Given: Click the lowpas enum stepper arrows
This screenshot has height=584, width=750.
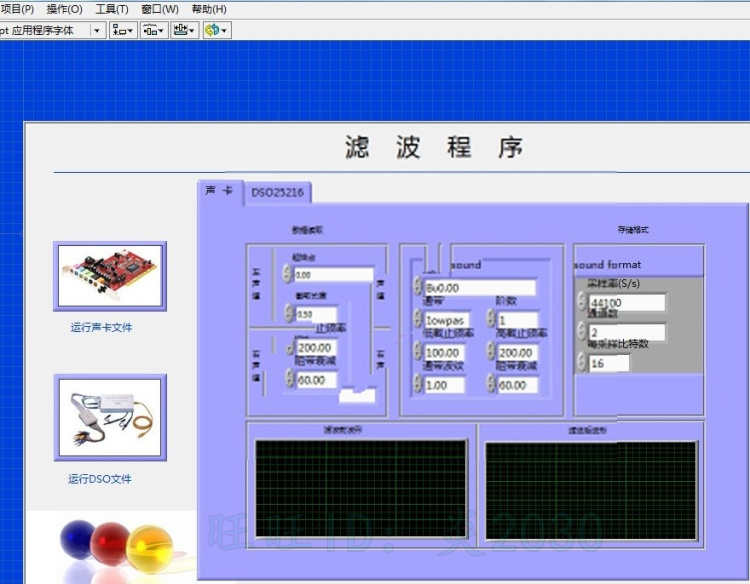Looking at the screenshot, I should tap(418, 320).
